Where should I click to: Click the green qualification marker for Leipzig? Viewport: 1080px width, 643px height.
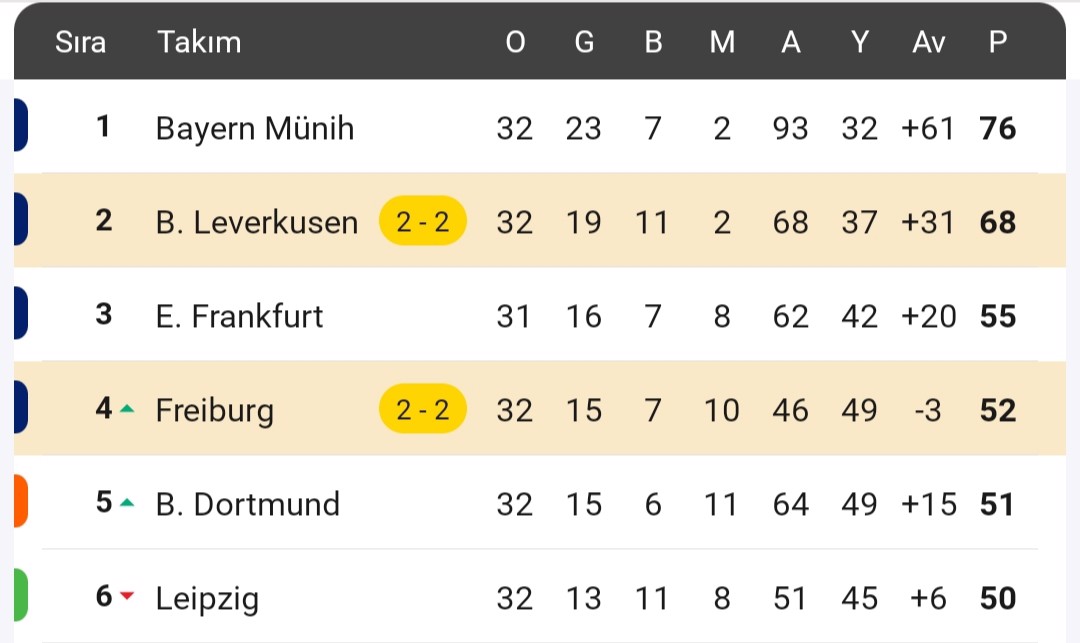[x=21, y=595]
